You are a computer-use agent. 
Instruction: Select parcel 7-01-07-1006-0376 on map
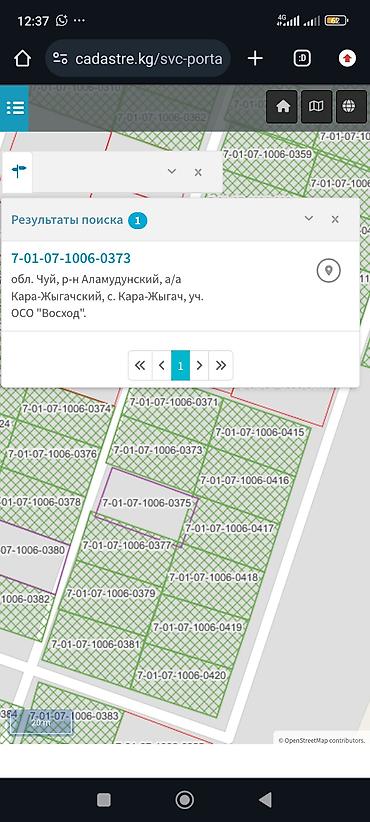click(x=52, y=454)
